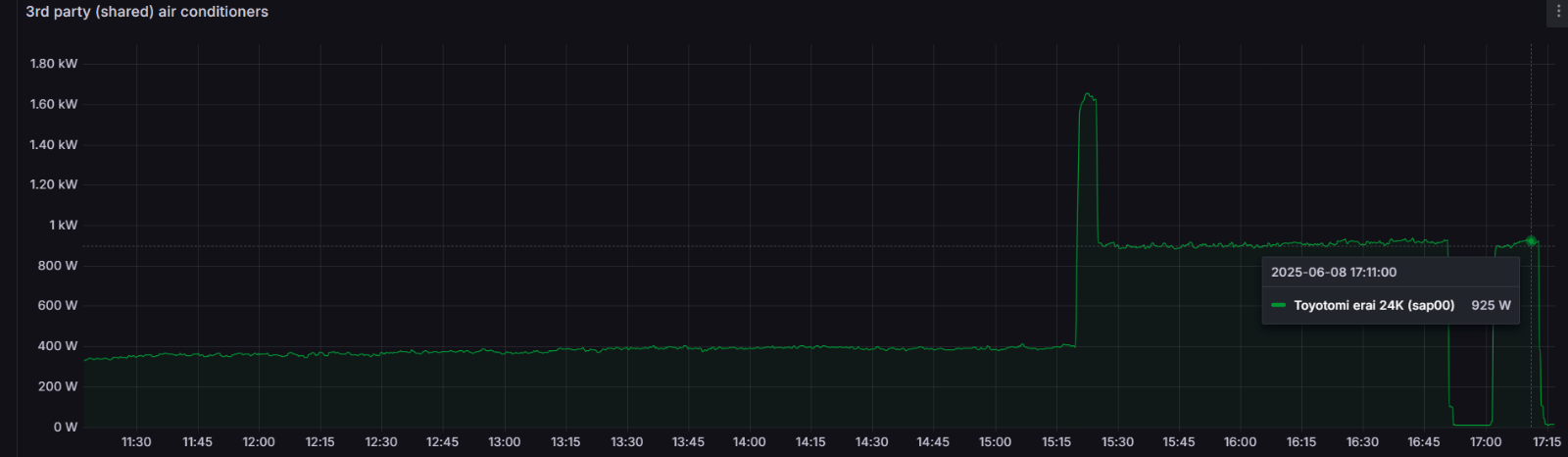The image size is (1568, 457).
Task: Click the '14:30' time axis label
Action: 871,442
